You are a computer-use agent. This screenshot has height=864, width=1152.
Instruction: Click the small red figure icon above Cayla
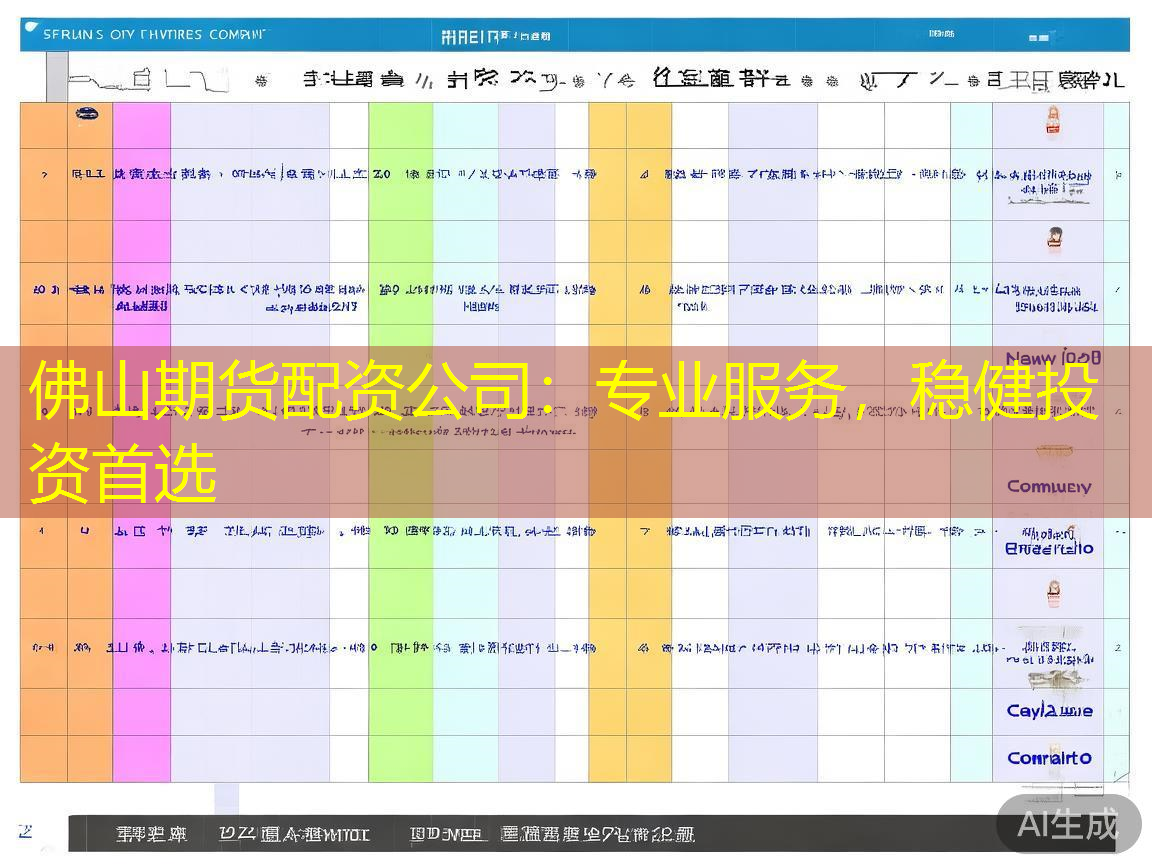click(x=1054, y=592)
